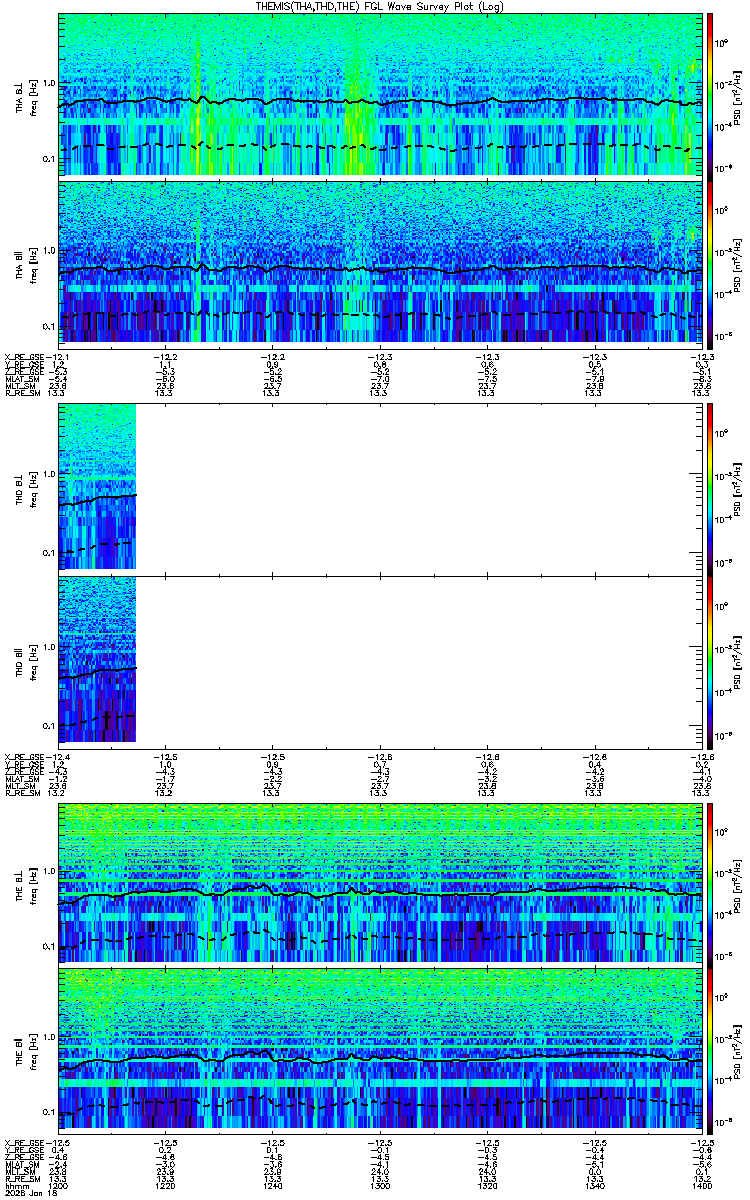Click MLT_SM label under the THD BII panel
Screen dimensions: 750x1200
click(x=21, y=785)
